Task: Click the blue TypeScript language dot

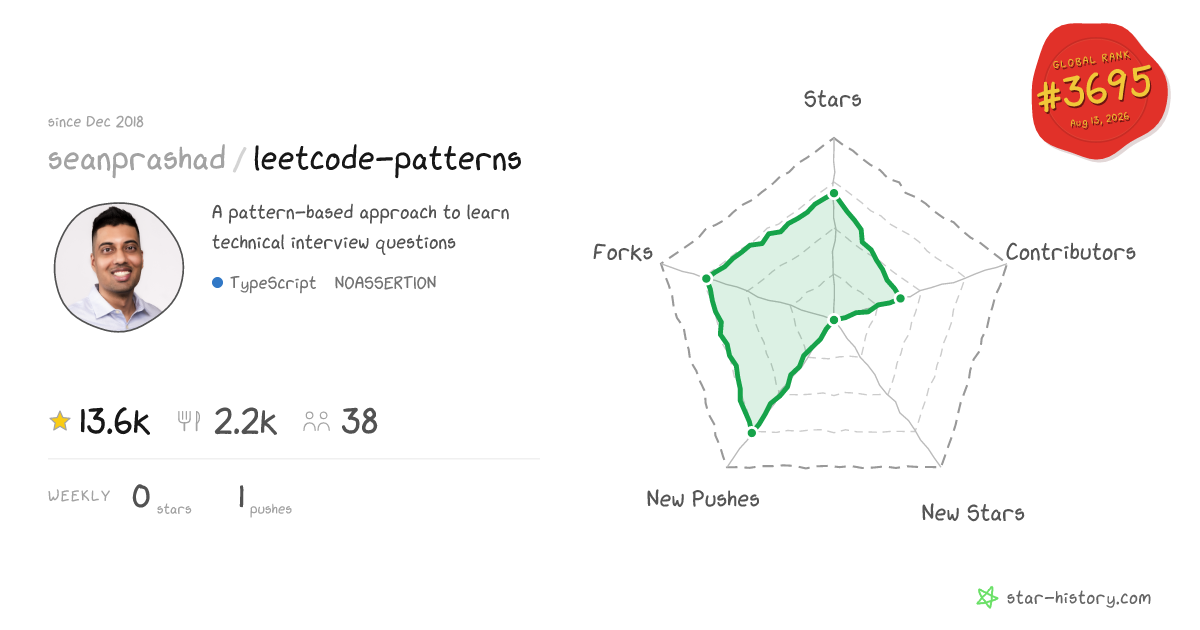Action: (217, 283)
